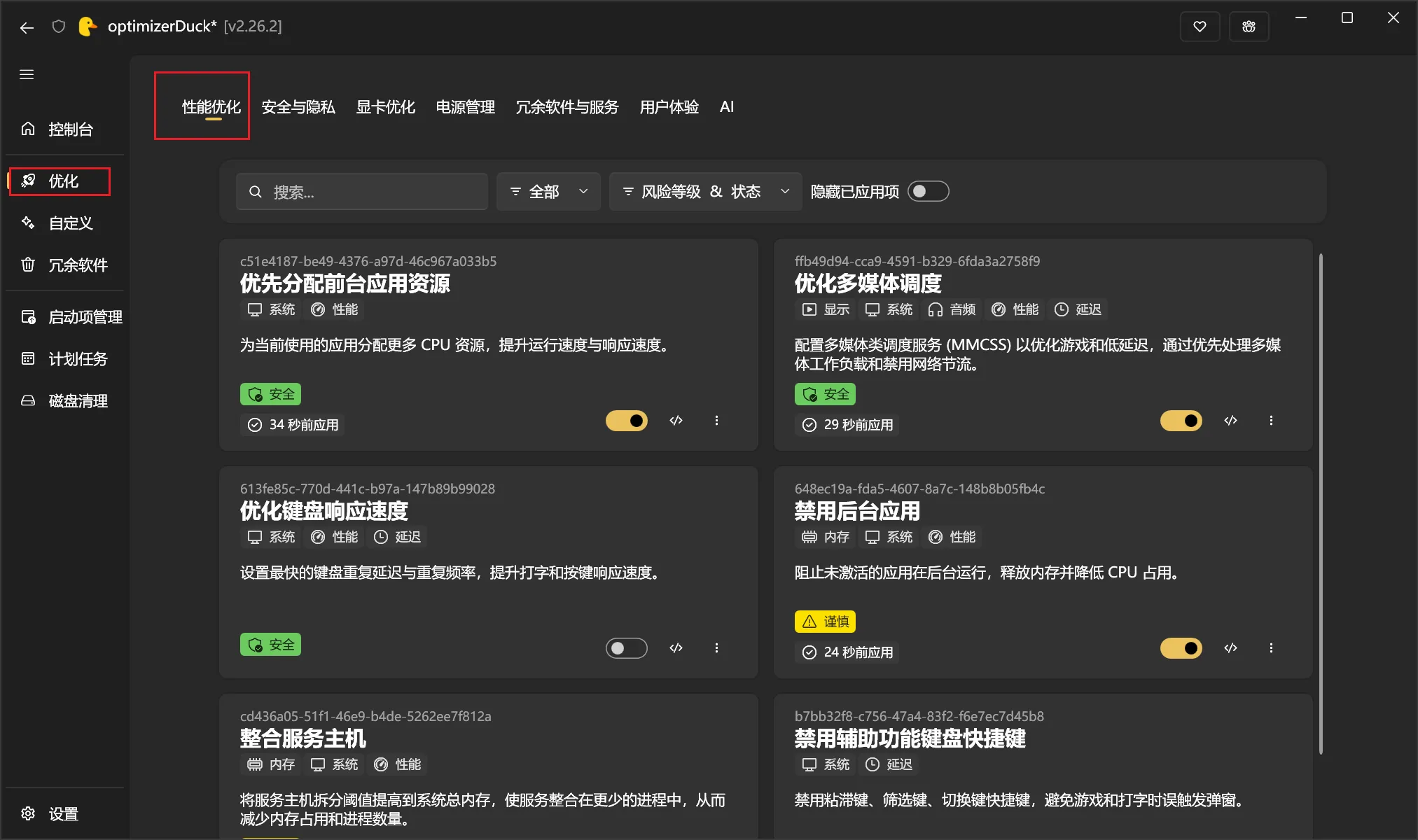Open the AI tab

click(x=727, y=107)
